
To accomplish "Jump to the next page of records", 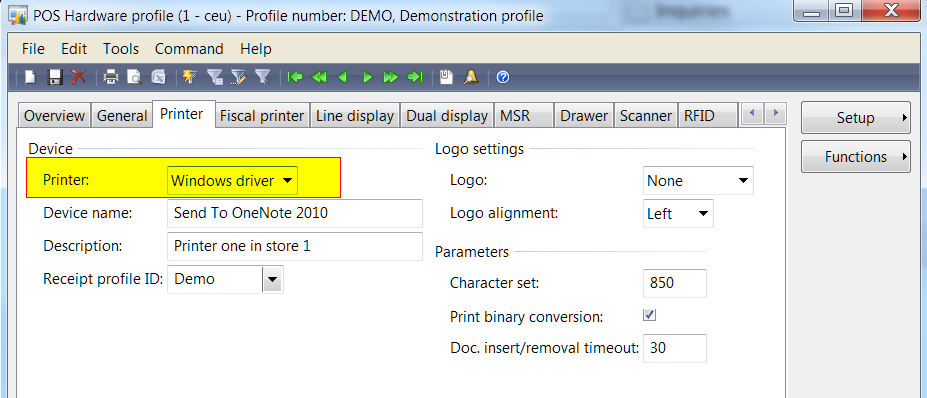I will pos(390,77).
